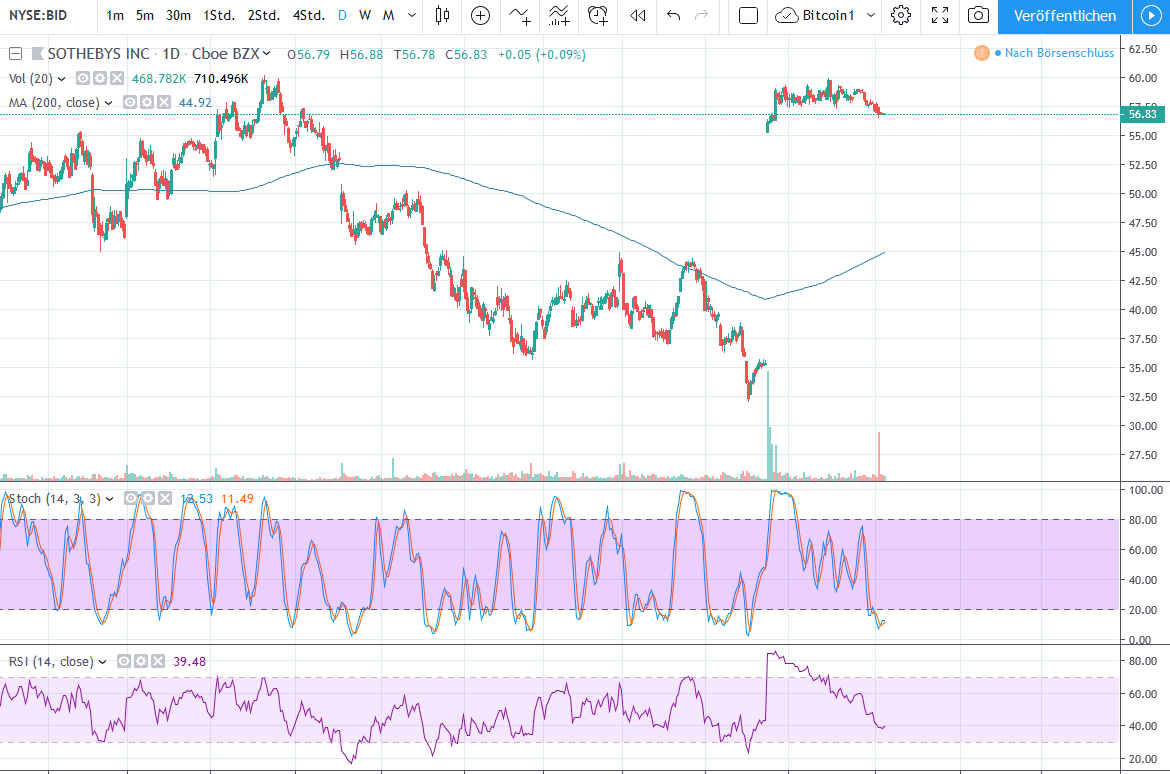
Task: Select the 1m timeframe
Action: (115, 15)
